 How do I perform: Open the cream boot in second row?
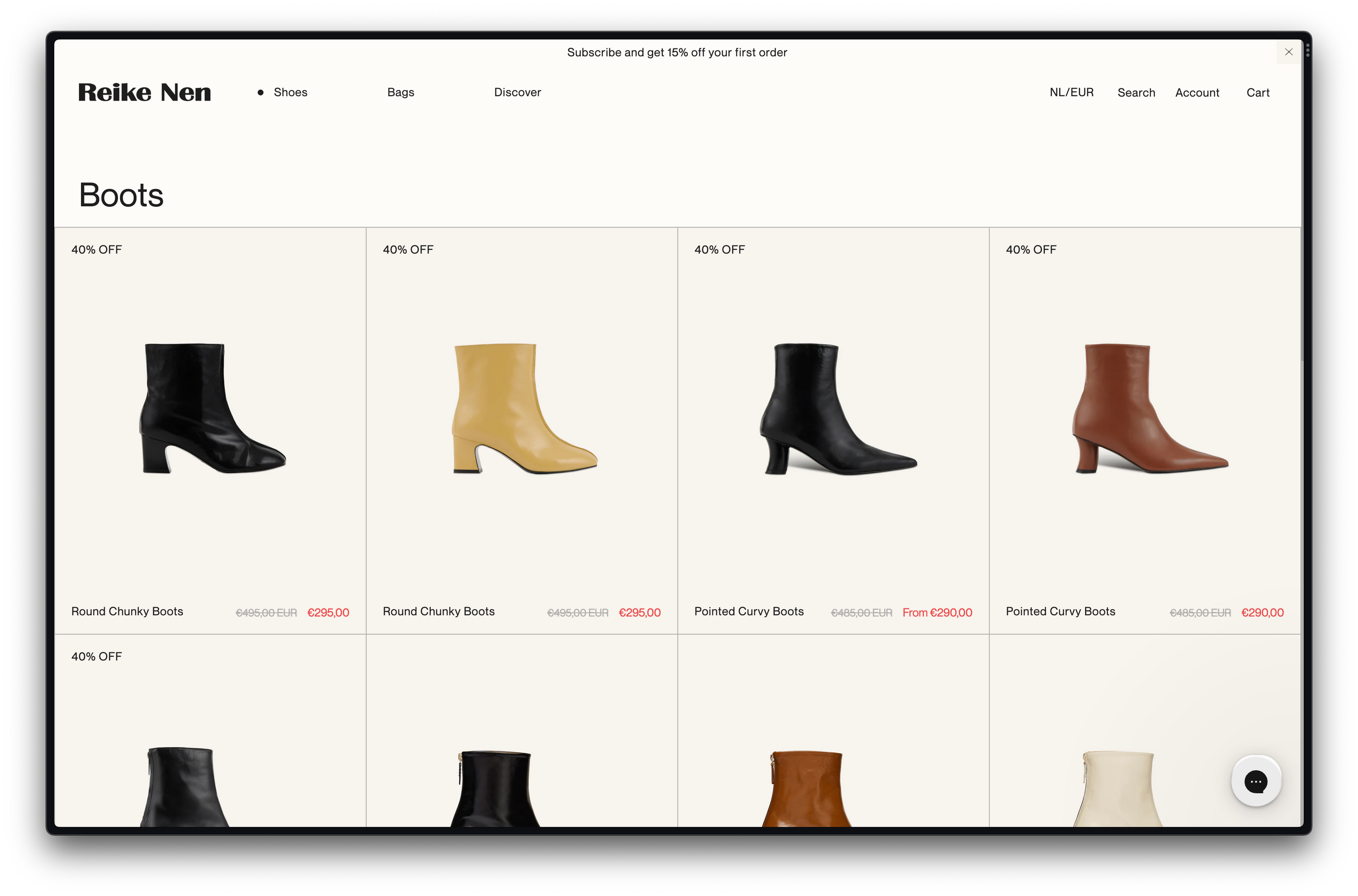[x=1118, y=789]
